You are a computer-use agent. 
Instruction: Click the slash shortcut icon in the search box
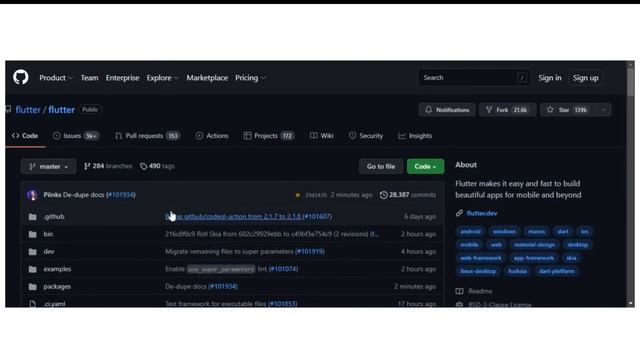pyautogui.click(x=522, y=78)
